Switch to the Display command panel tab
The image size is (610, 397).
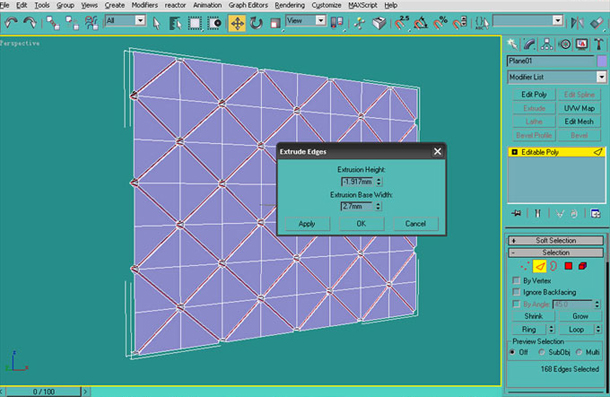(582, 44)
